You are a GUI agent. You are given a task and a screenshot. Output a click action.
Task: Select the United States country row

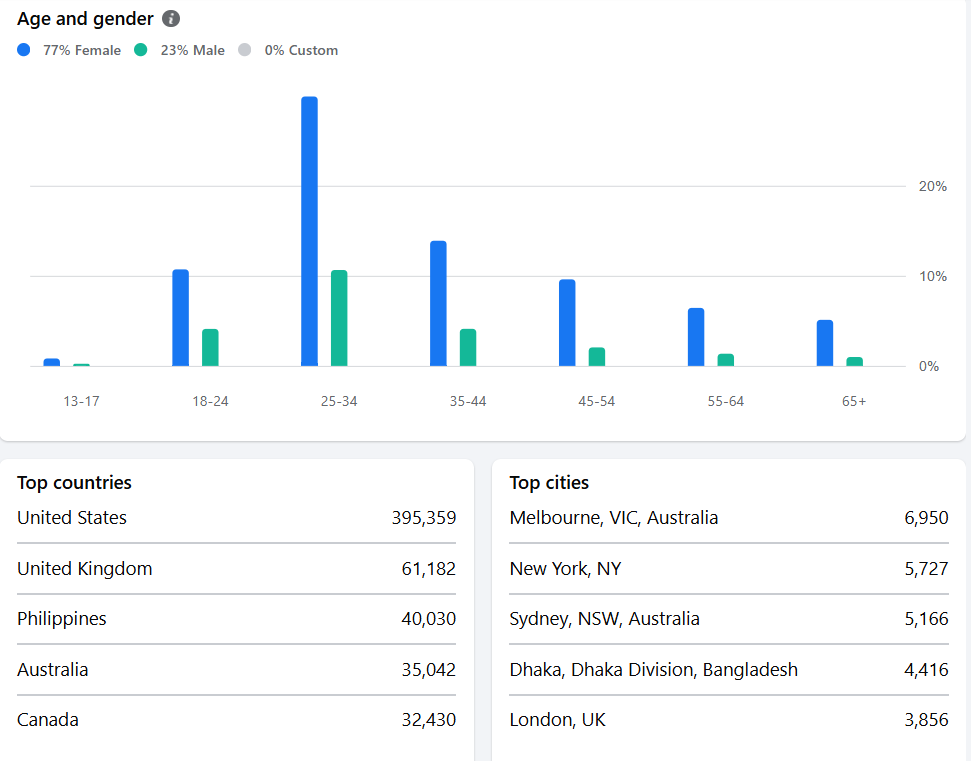click(237, 518)
